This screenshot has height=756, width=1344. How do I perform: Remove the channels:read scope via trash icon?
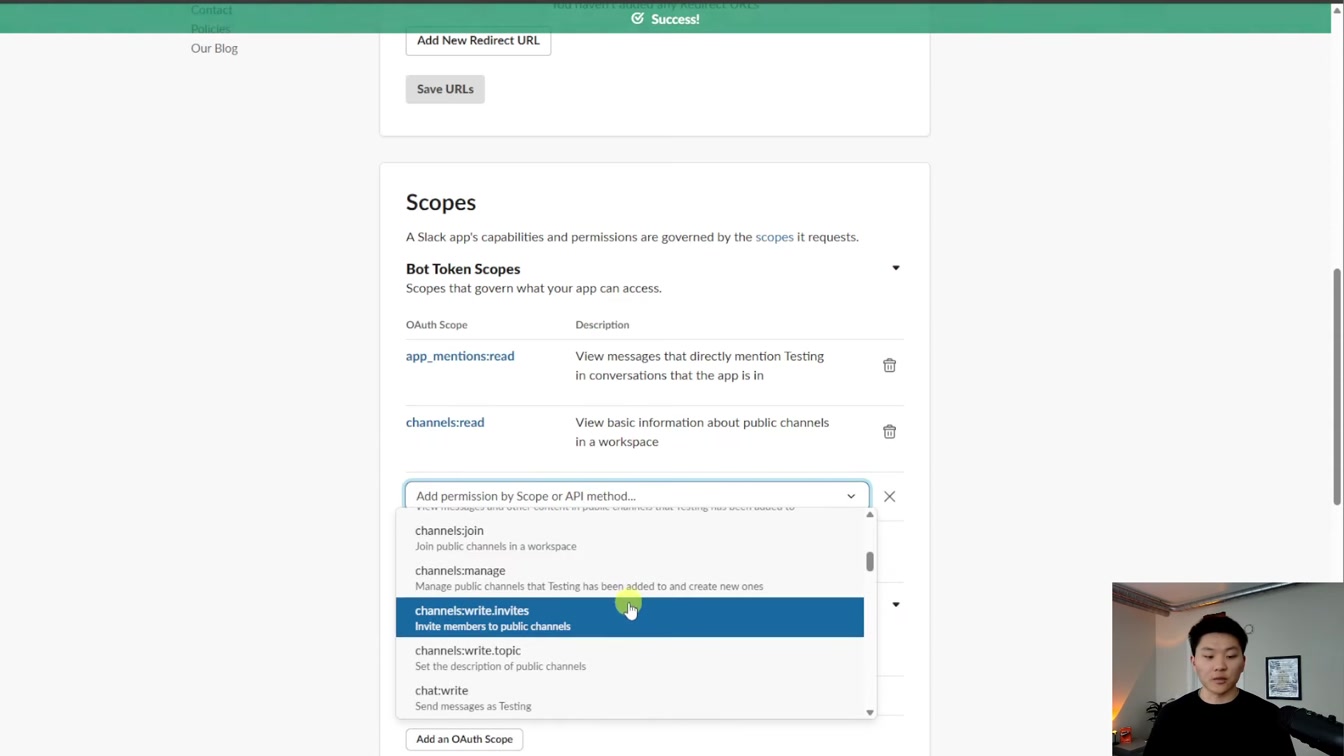[x=889, y=432]
